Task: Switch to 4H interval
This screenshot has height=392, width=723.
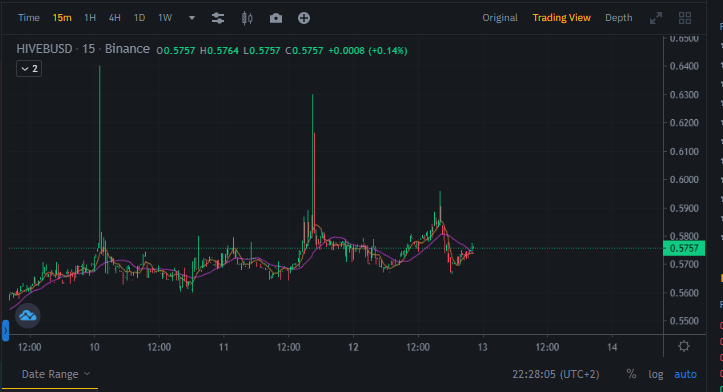Action: coord(114,18)
